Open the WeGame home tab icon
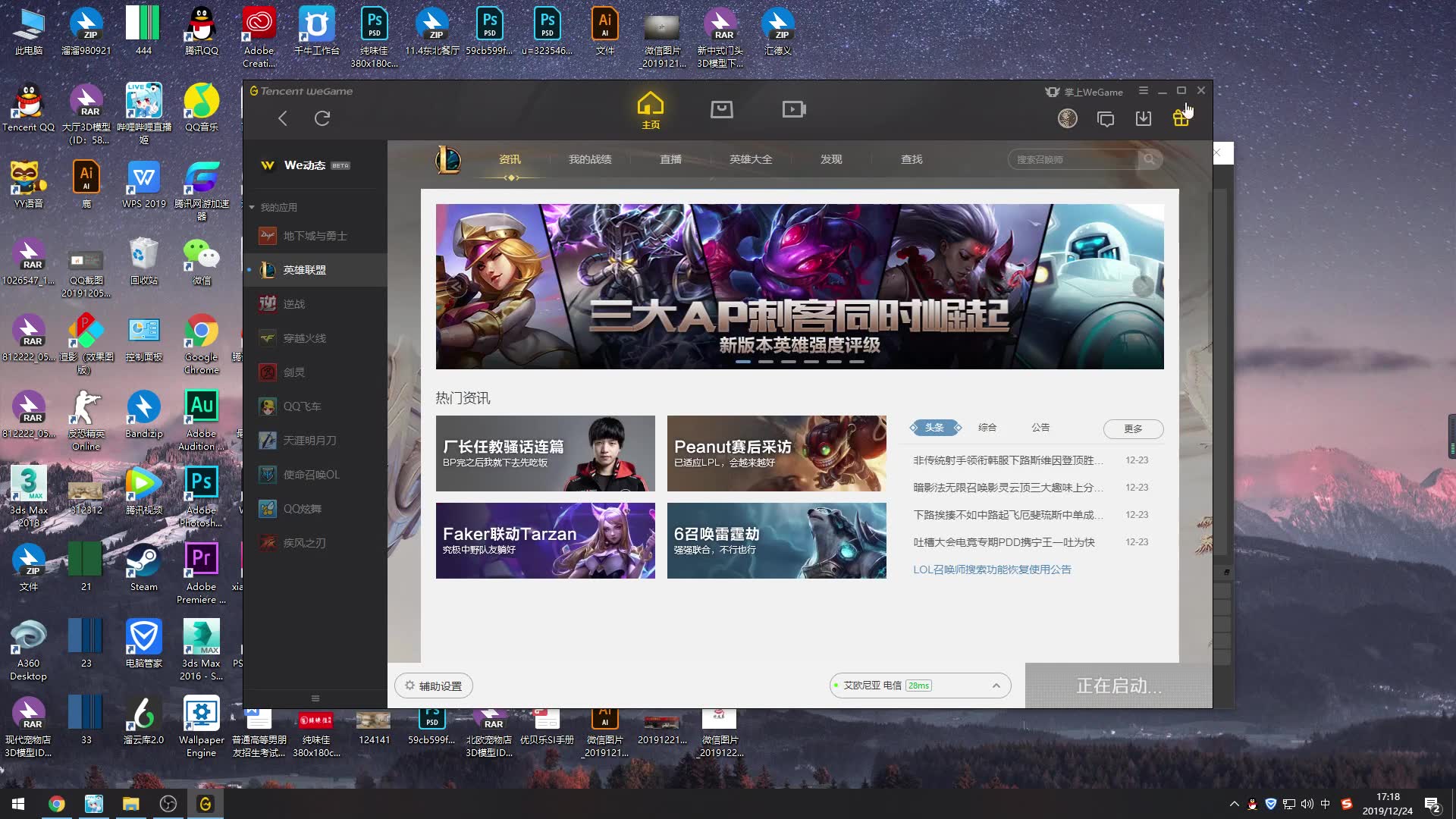The width and height of the screenshot is (1456, 819). (x=650, y=111)
